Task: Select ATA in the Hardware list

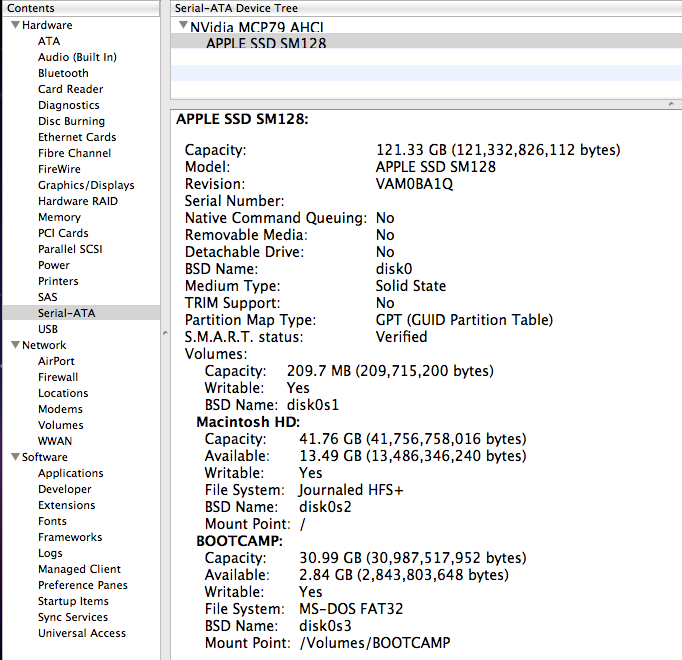Action: point(49,41)
